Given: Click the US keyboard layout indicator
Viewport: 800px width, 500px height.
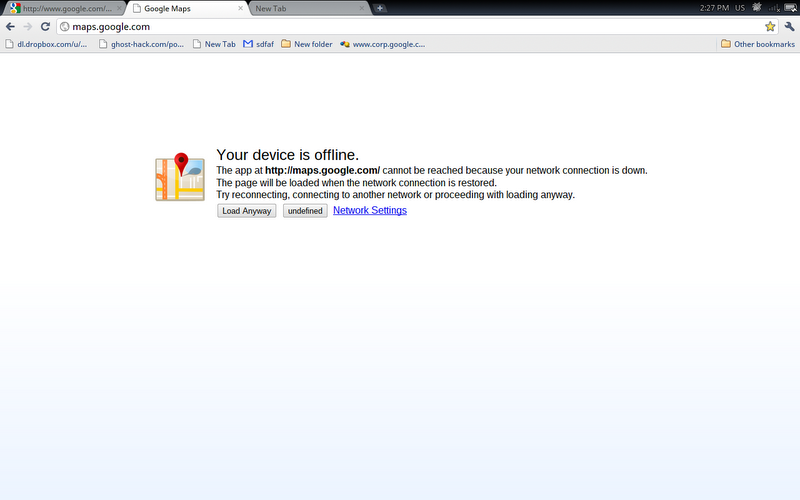Looking at the screenshot, I should coord(740,8).
